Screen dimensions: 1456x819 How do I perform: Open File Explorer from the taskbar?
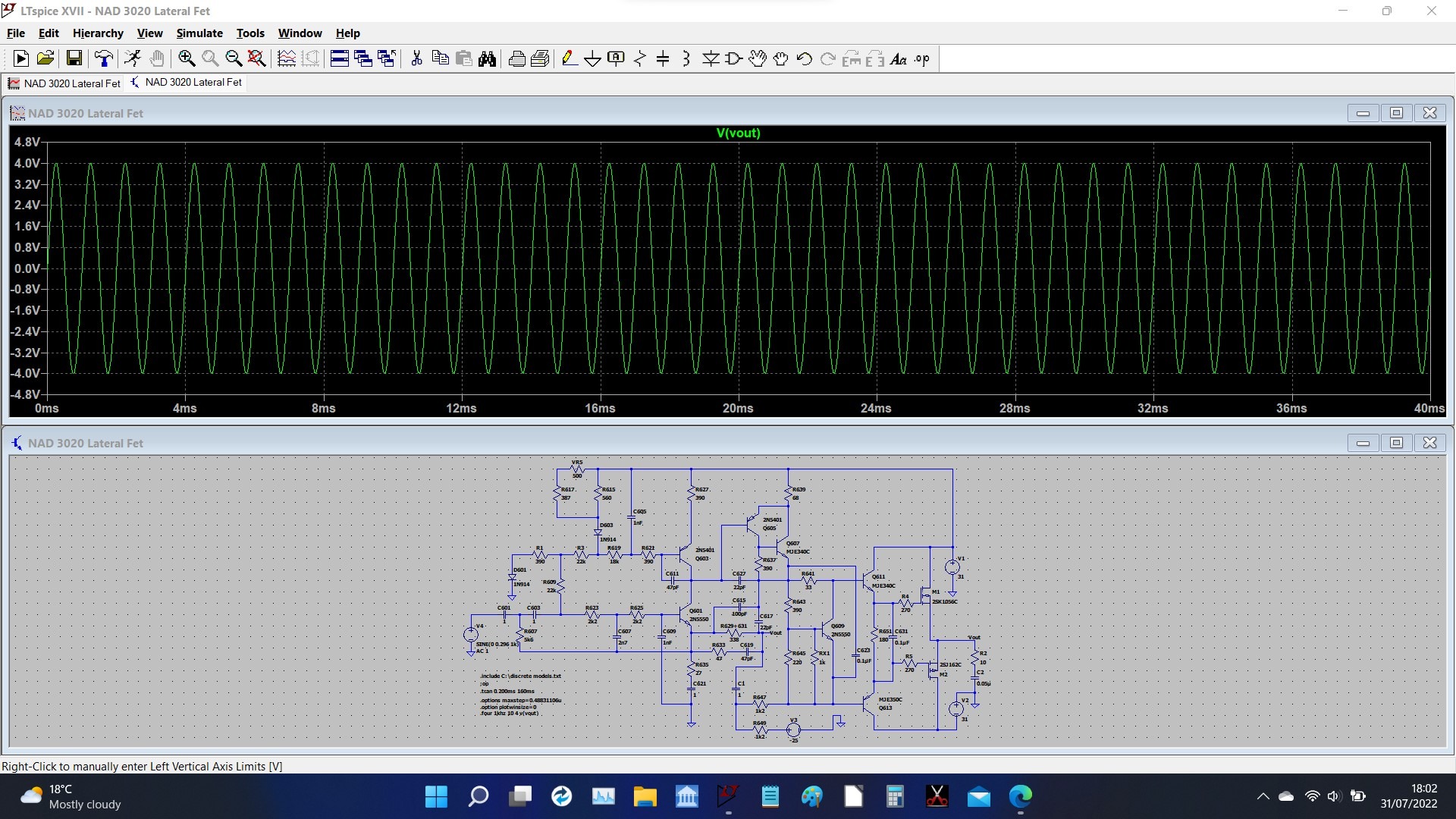645,796
